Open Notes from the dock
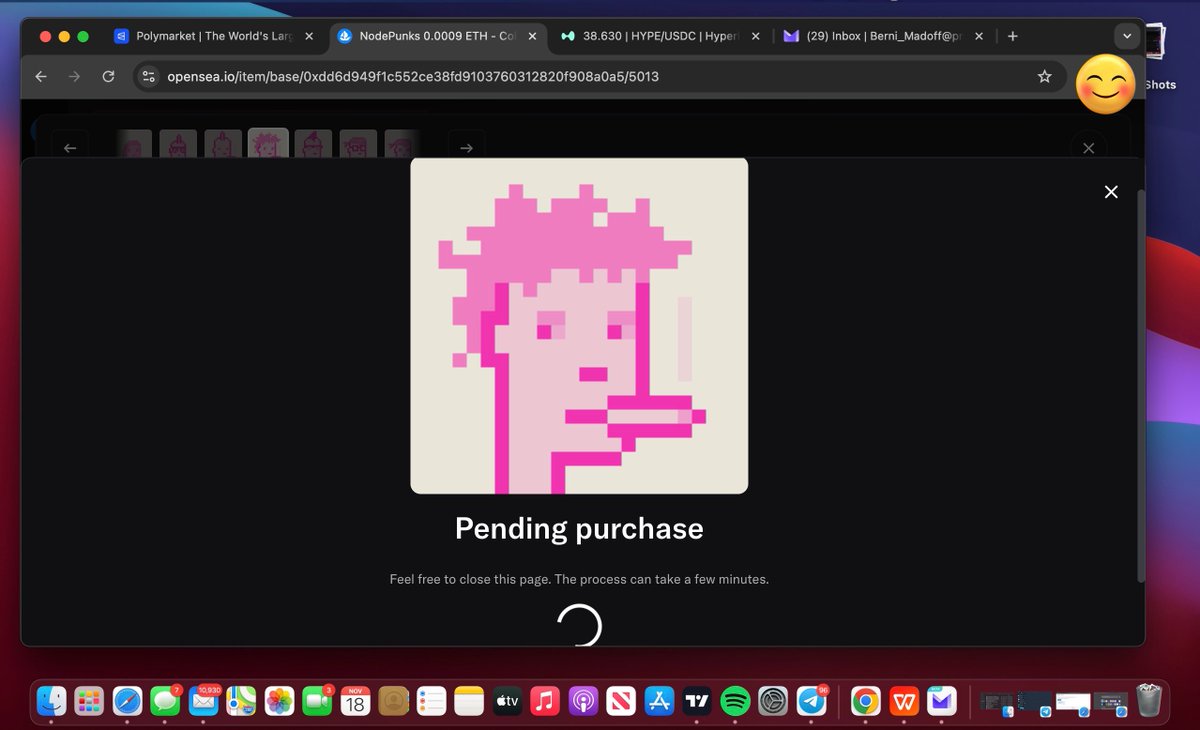Viewport: 1200px width, 730px height. point(469,702)
